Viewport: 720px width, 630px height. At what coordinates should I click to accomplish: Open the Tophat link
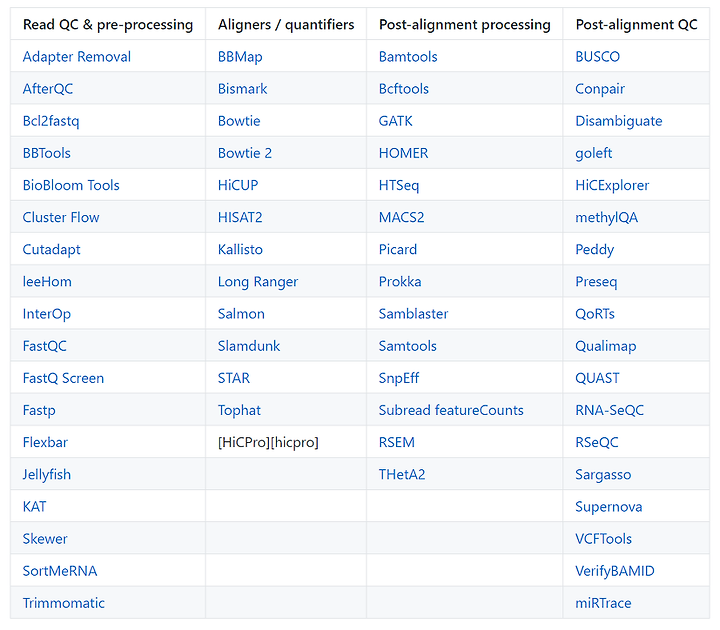click(x=239, y=411)
